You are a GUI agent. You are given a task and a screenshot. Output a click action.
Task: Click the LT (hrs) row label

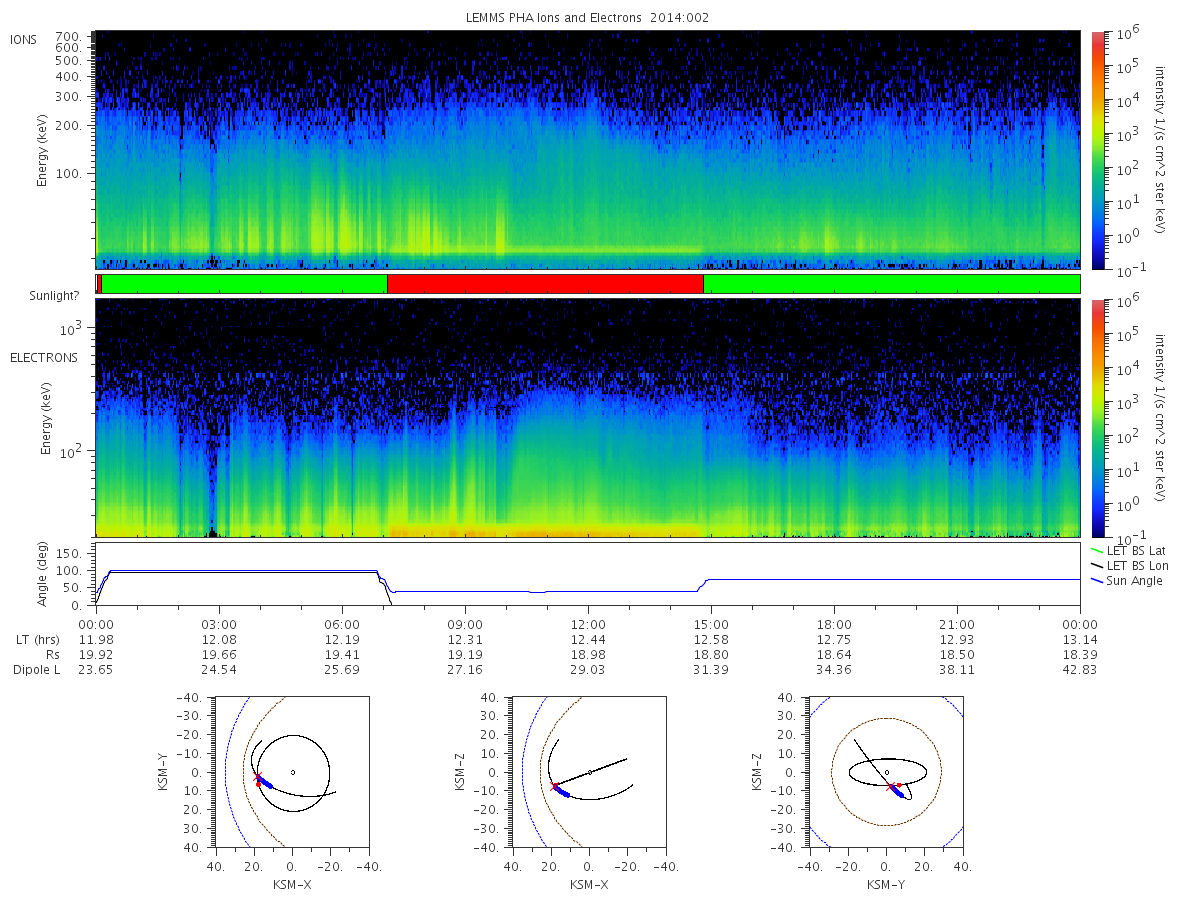pyautogui.click(x=36, y=640)
